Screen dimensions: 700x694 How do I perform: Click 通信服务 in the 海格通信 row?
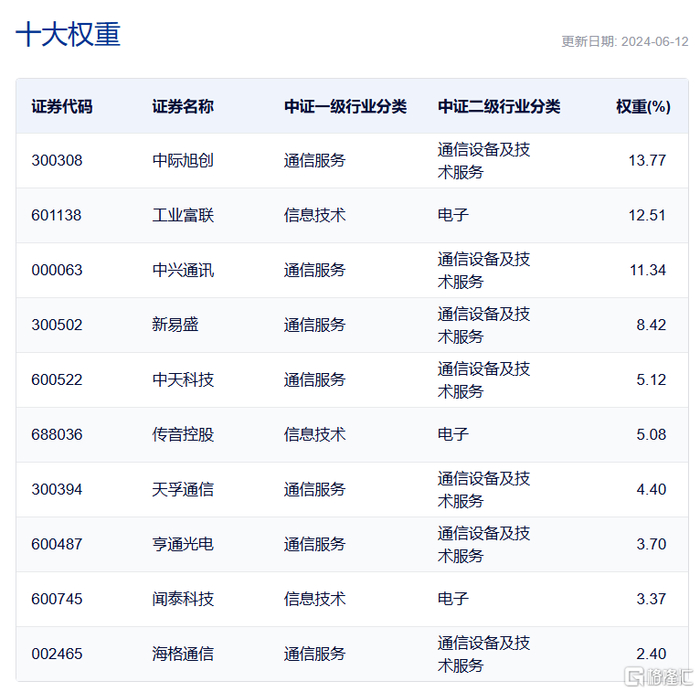coord(314,654)
